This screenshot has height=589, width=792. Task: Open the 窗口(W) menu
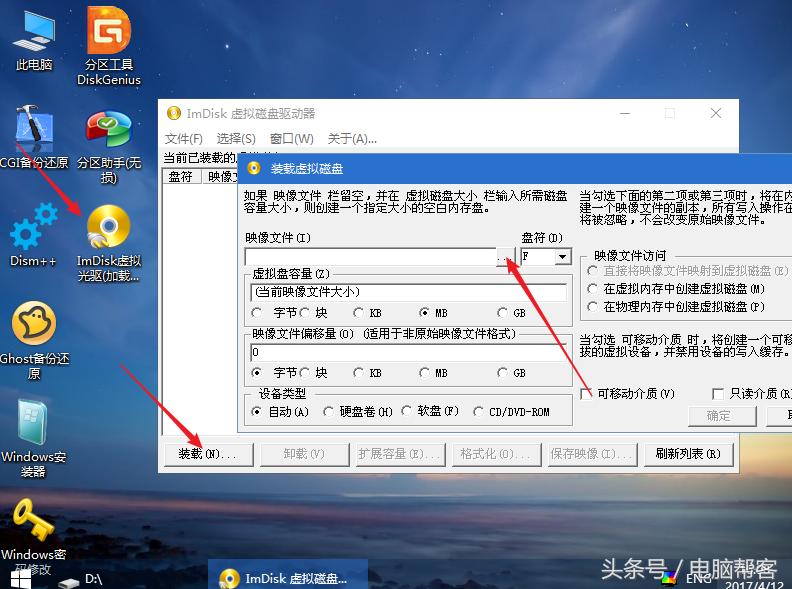point(291,138)
